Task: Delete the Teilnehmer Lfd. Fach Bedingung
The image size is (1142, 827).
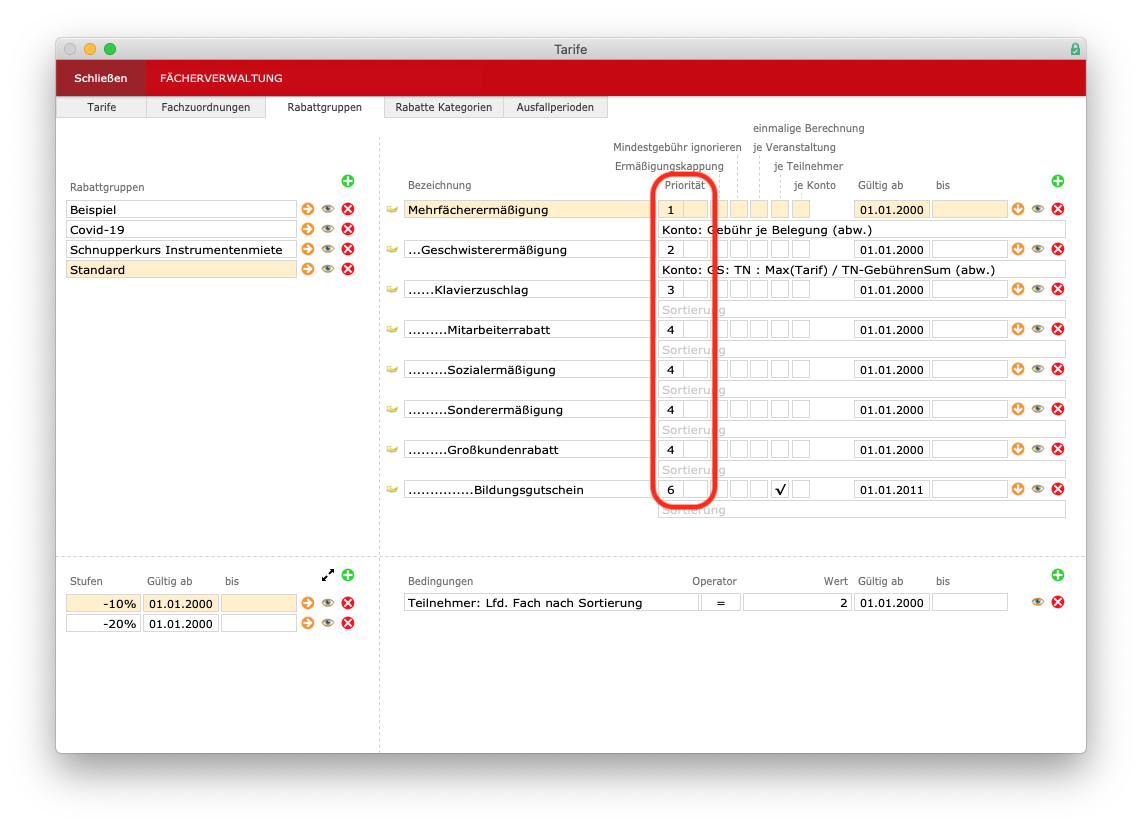Action: (x=1058, y=602)
